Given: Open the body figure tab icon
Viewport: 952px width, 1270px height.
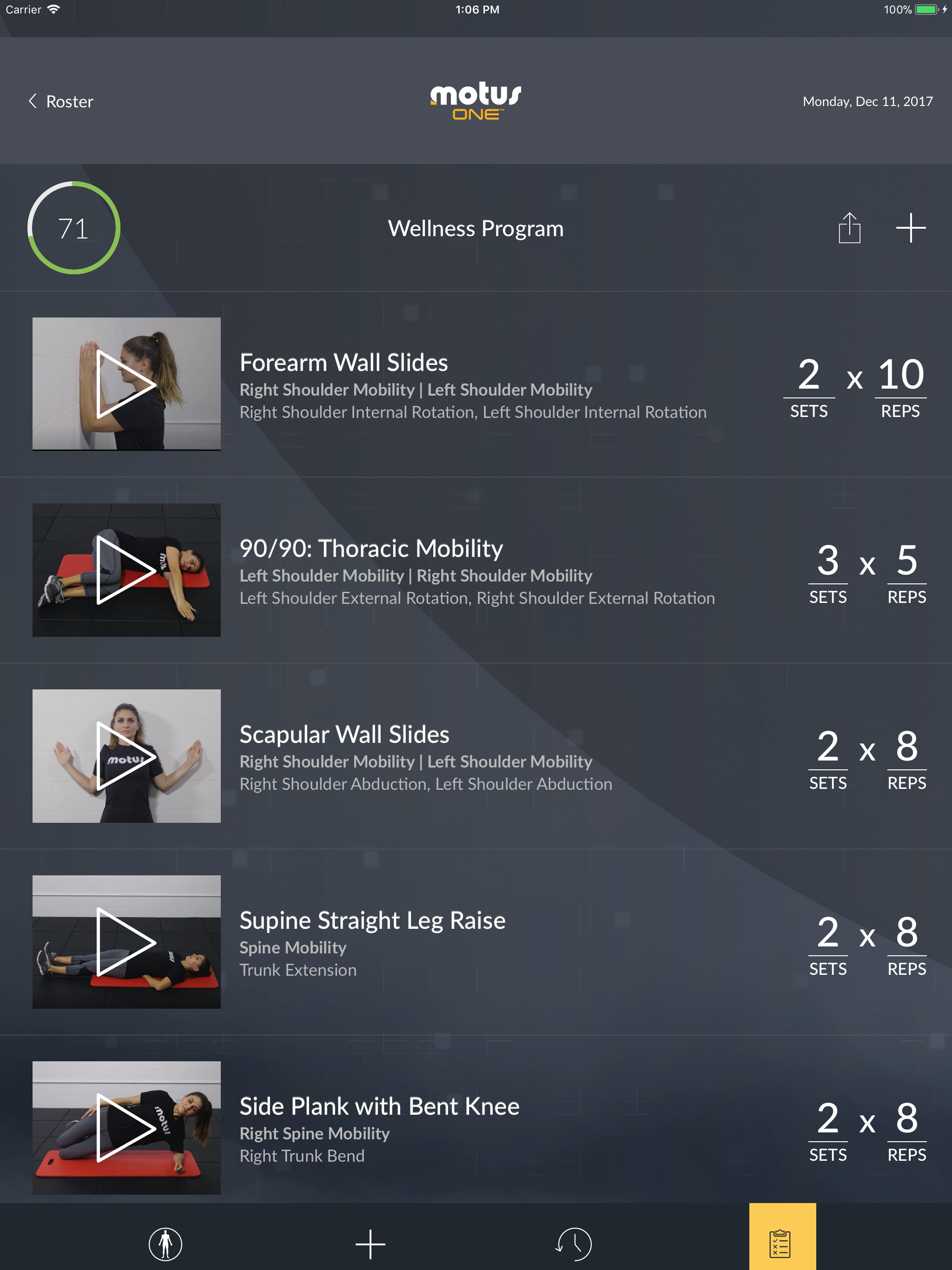Looking at the screenshot, I should click(165, 1244).
